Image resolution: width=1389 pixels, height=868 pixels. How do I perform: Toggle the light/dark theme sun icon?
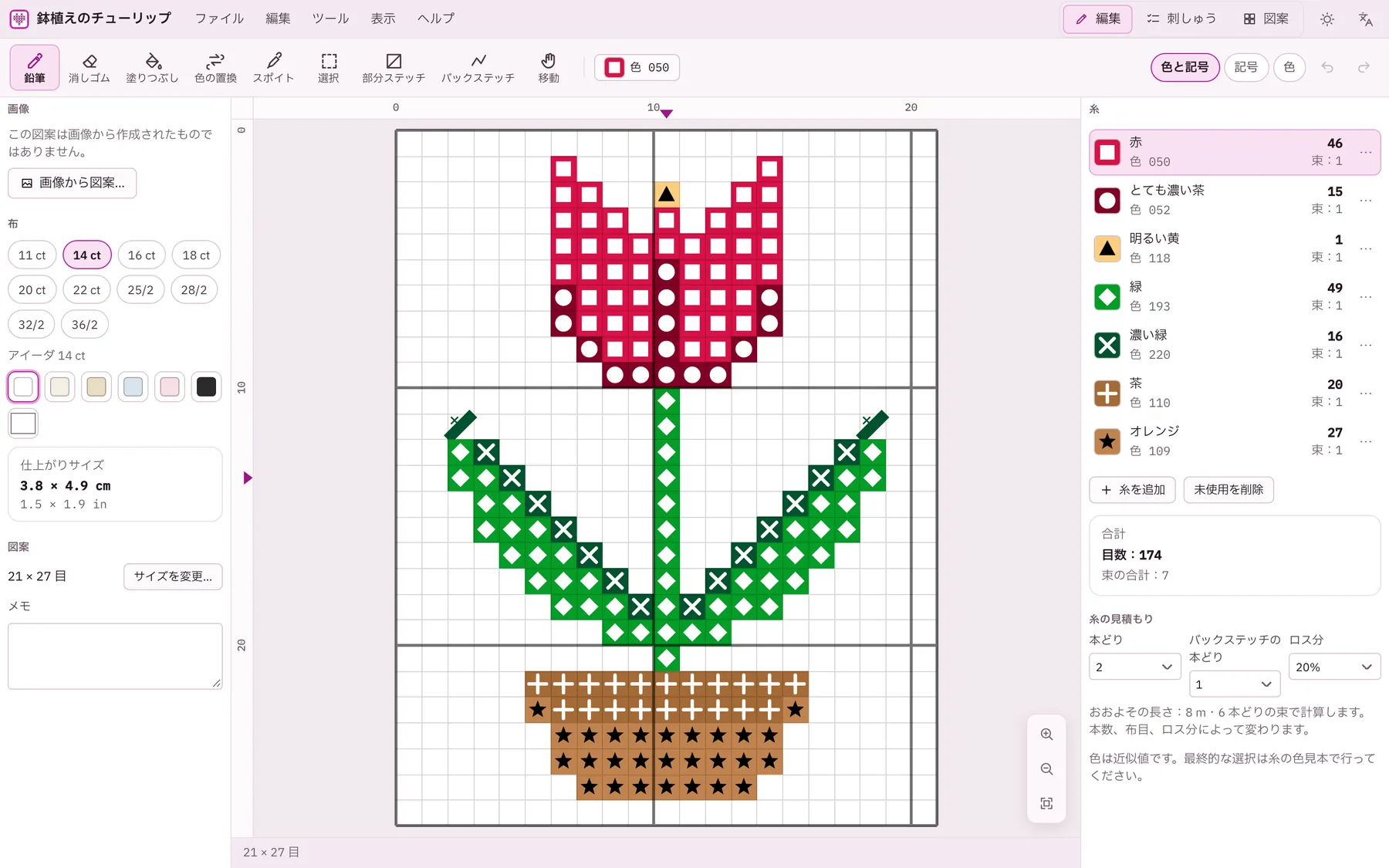point(1327,19)
